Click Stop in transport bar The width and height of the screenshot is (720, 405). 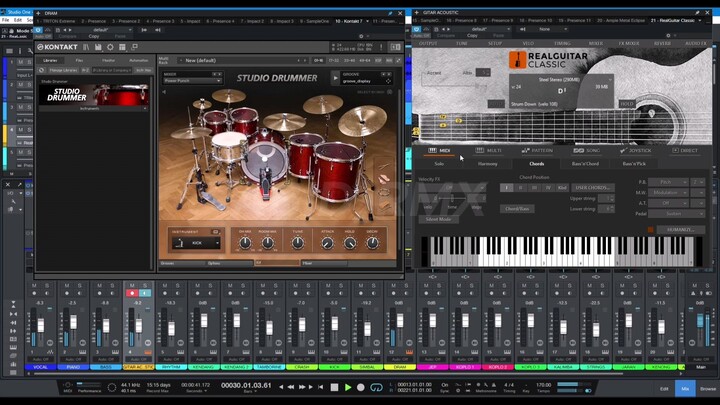click(x=334, y=388)
